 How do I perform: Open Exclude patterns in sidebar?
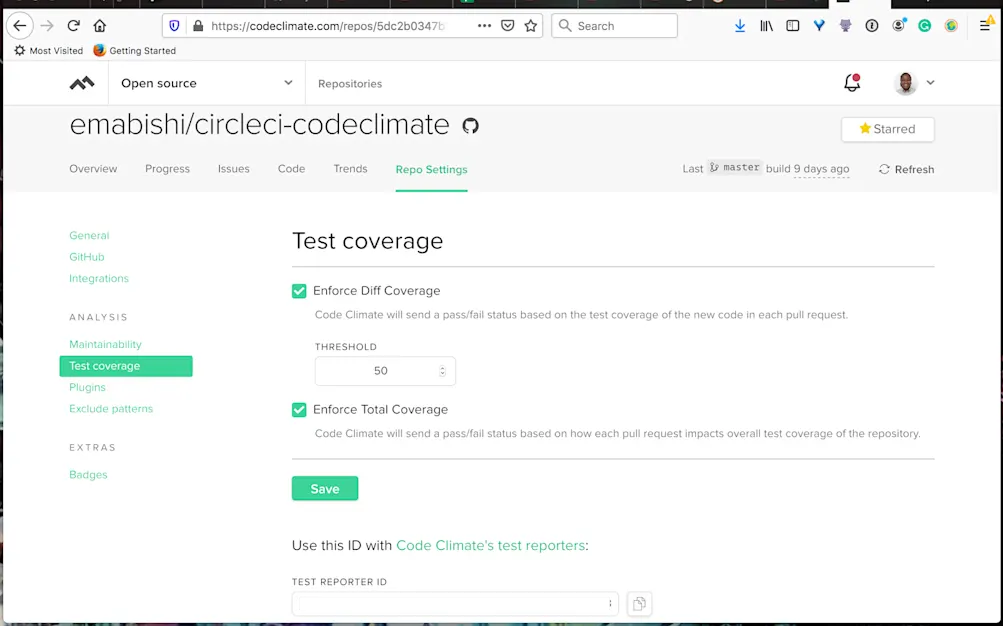tap(111, 409)
